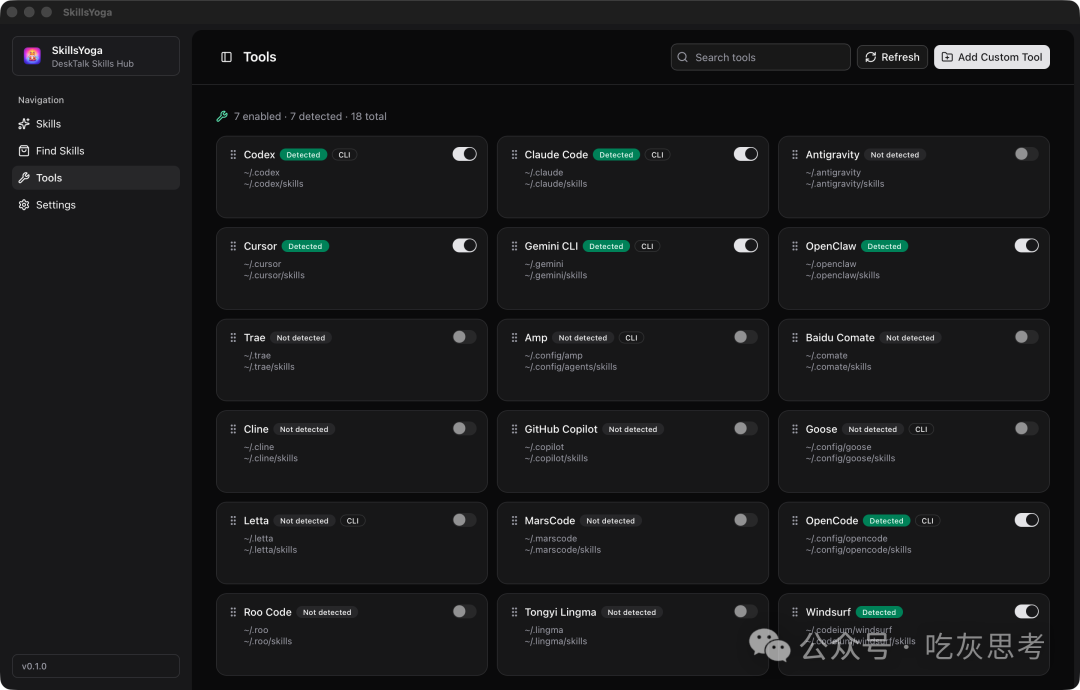Enable the Antigravity tool switch
Viewport: 1080px width, 690px height.
pos(1026,154)
